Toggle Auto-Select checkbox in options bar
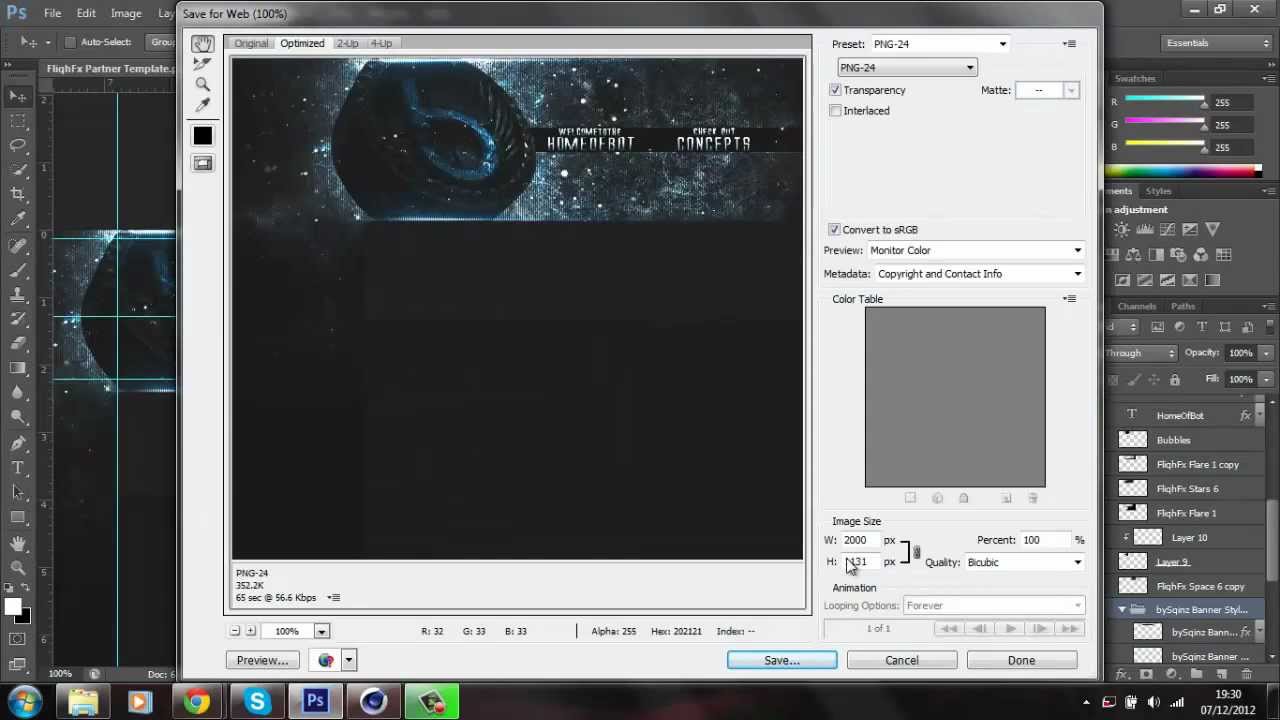Viewport: 1280px width, 720px height. [70, 42]
